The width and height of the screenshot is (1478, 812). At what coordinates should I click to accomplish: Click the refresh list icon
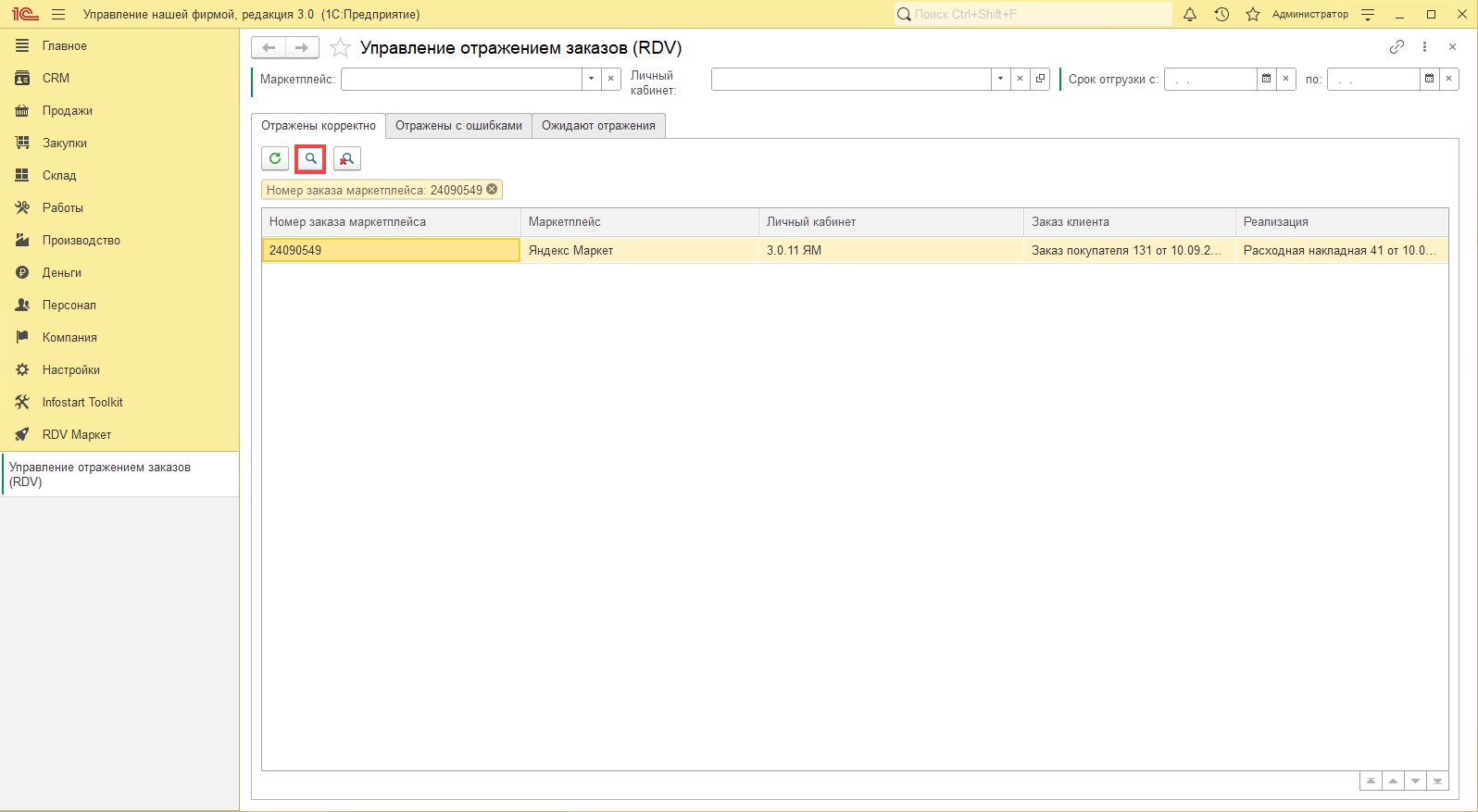point(275,158)
